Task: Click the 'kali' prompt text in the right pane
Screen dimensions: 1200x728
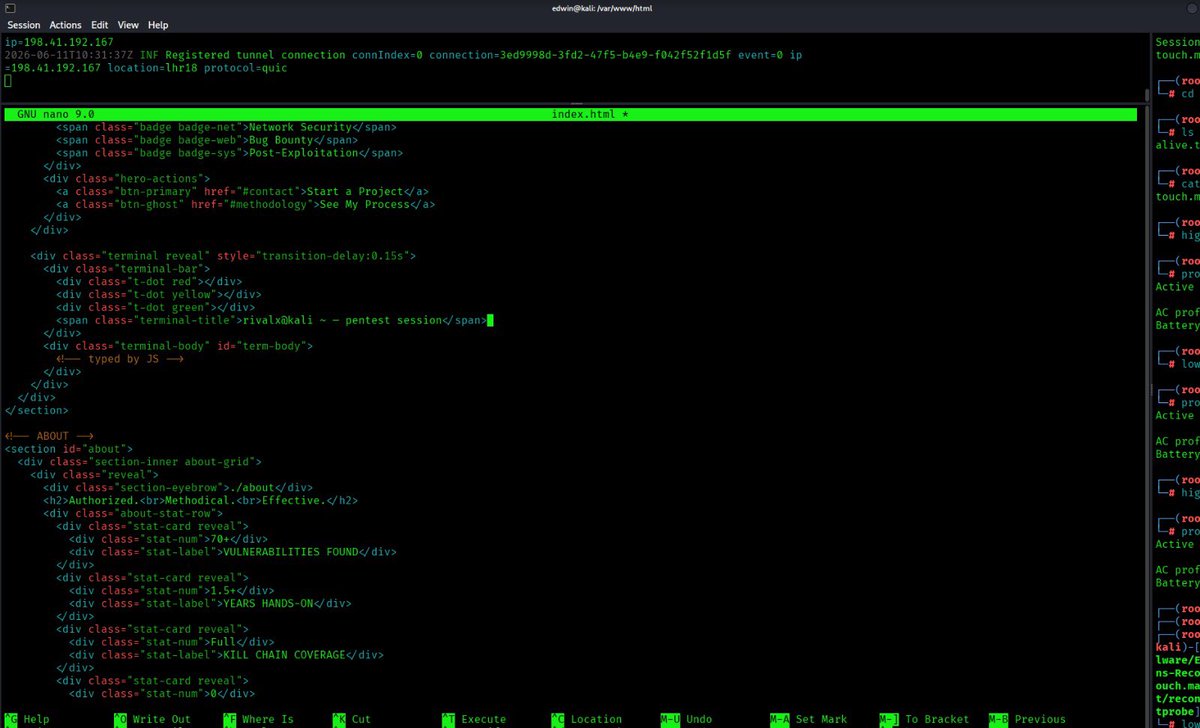Action: 1167,647
